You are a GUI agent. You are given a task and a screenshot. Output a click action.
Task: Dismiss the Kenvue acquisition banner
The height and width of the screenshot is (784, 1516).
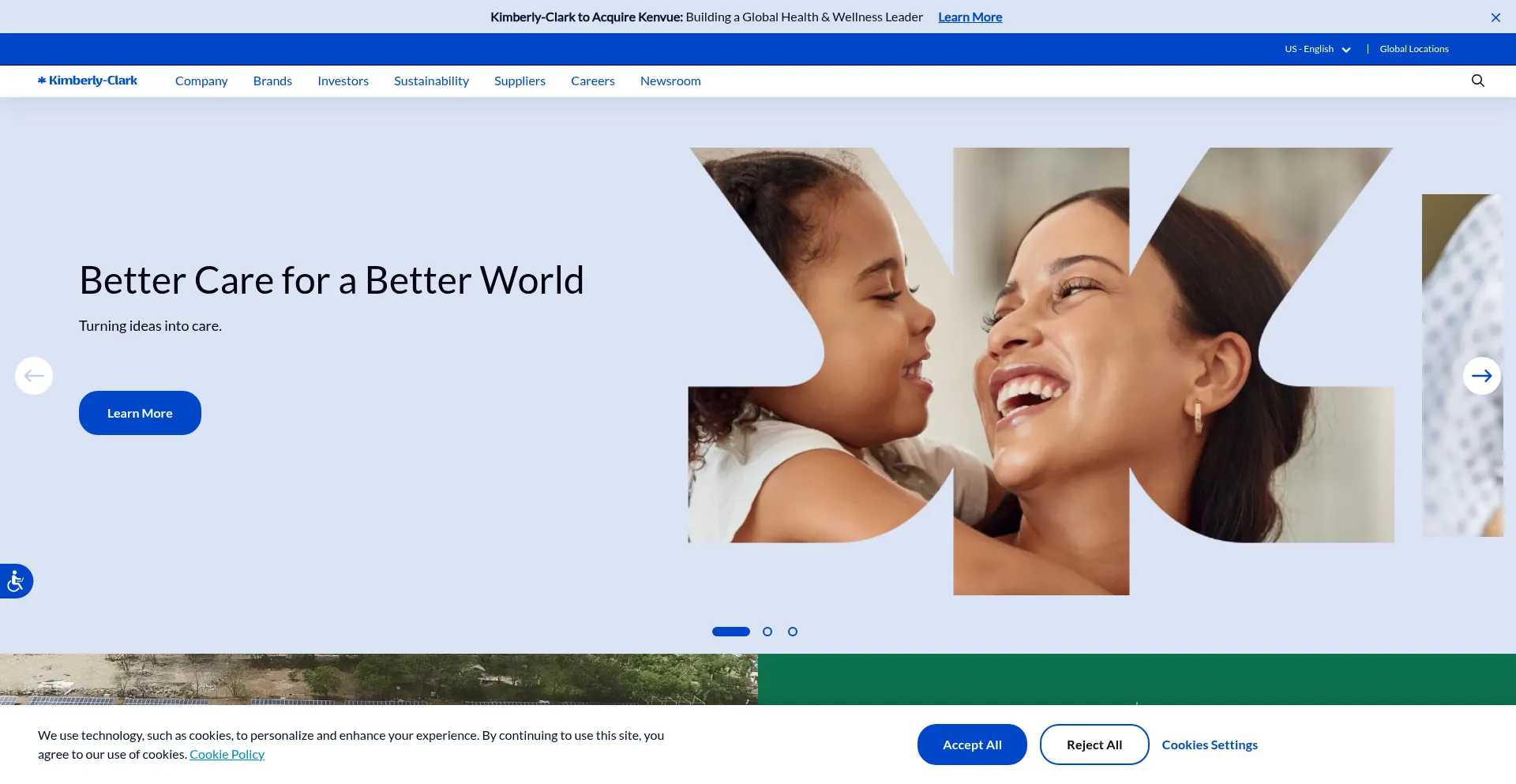coord(1495,17)
